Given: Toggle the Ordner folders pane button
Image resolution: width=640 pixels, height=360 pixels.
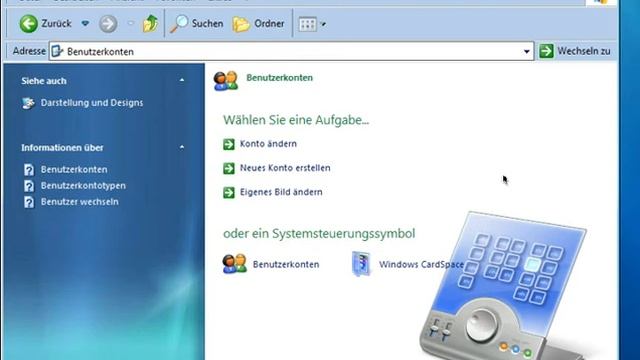Looking at the screenshot, I should click(x=258, y=24).
